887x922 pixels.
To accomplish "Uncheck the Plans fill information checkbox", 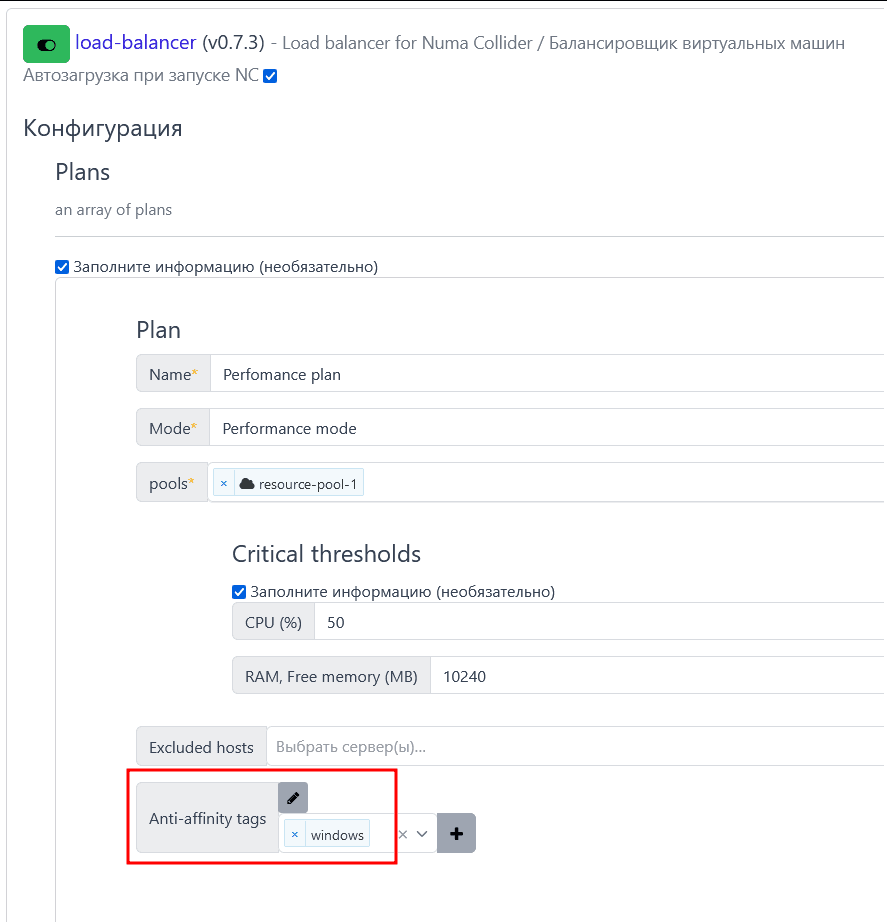I will click(x=63, y=267).
